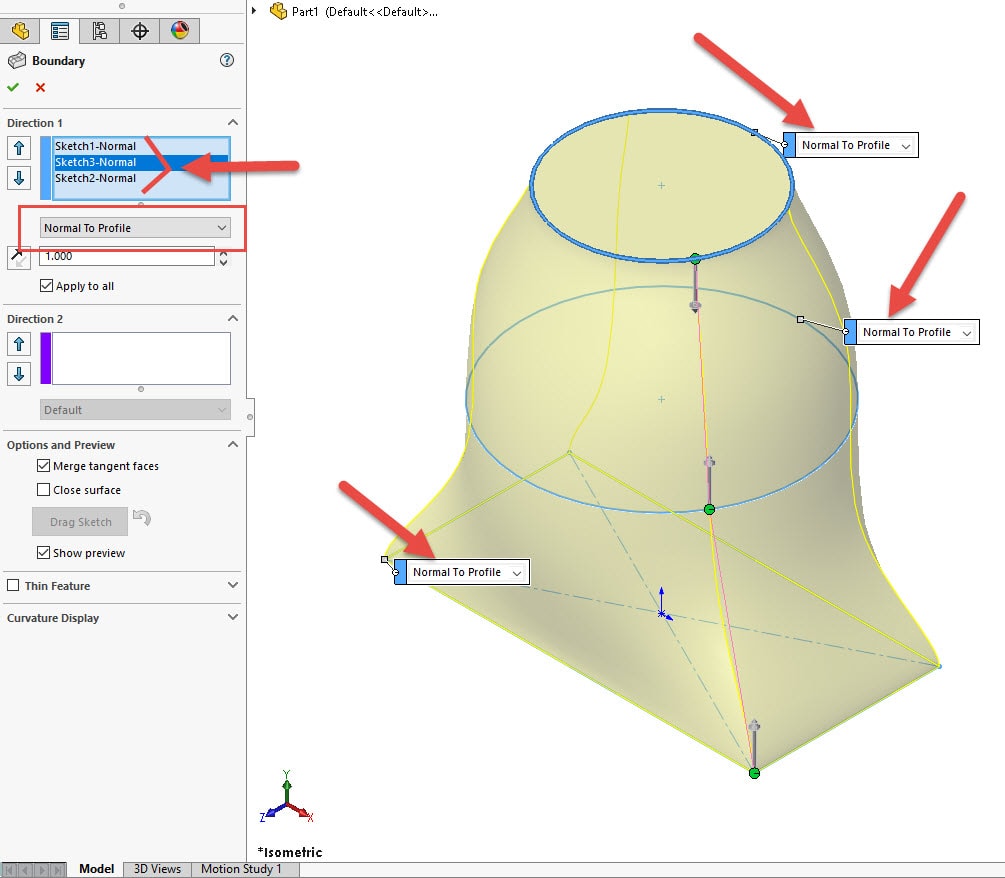Move Direction 2 curve down
Viewport: 1005px width, 878px height.
(x=19, y=374)
